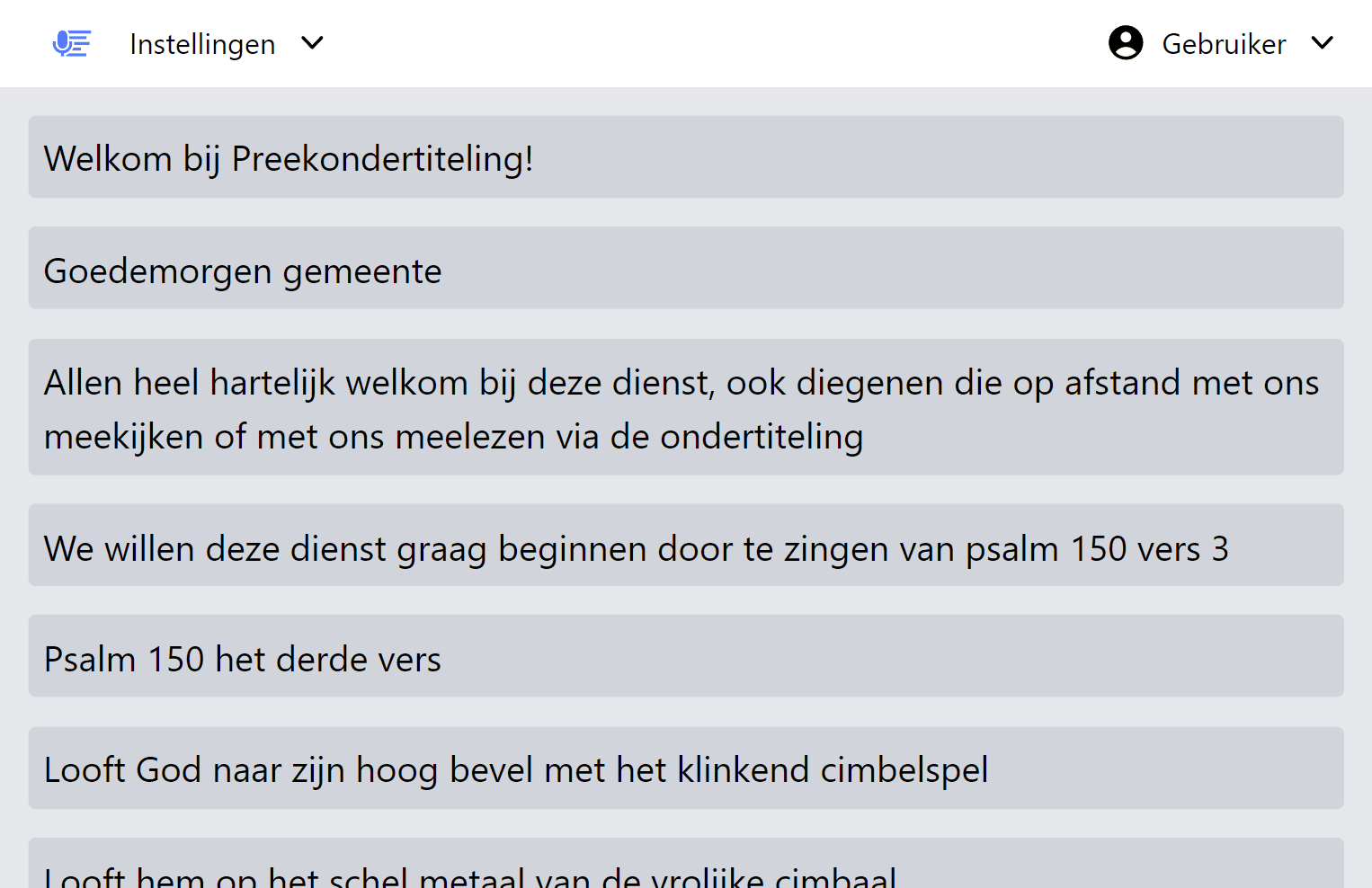Open the Instellingen menu label

(202, 44)
